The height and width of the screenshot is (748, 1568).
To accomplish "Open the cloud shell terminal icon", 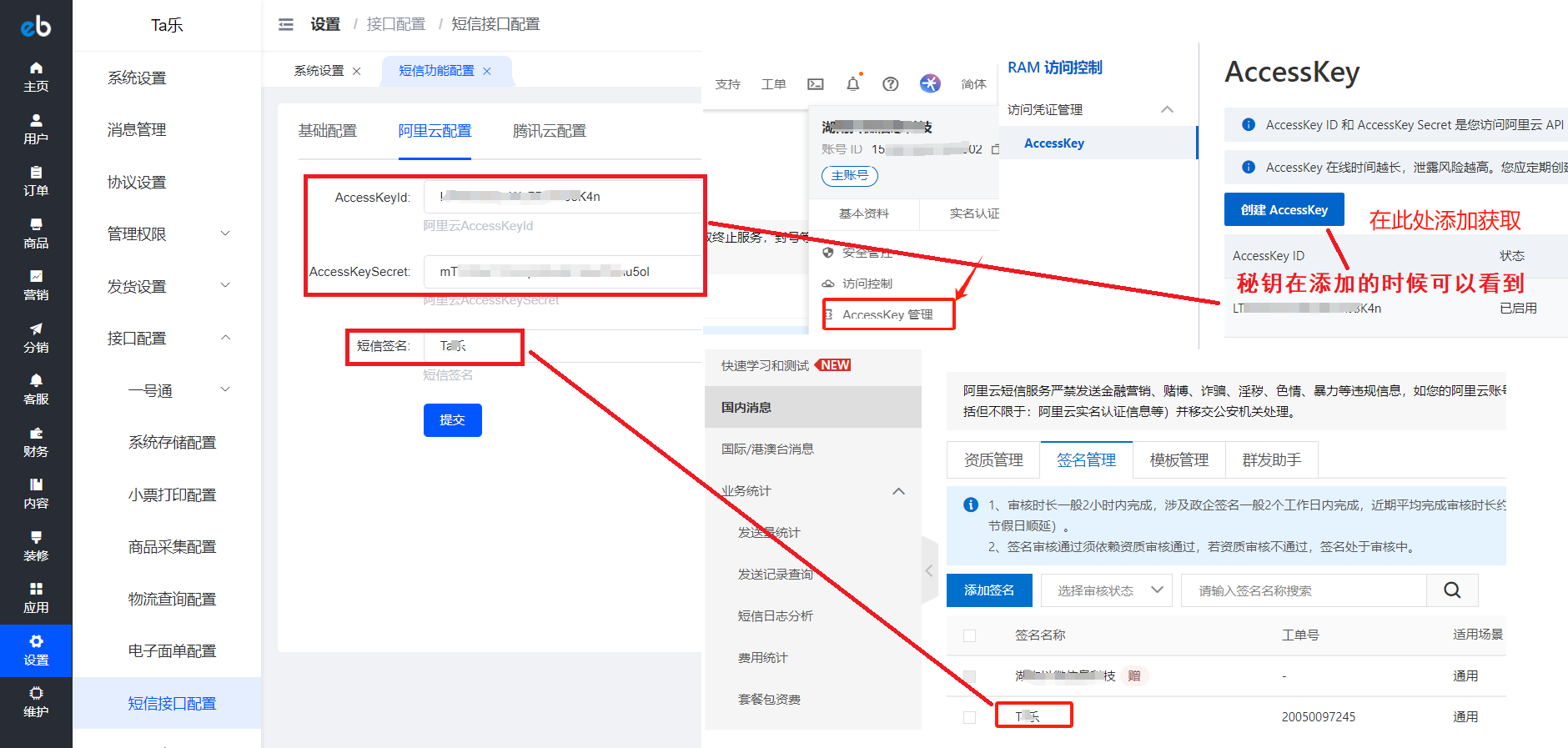I will pyautogui.click(x=815, y=84).
